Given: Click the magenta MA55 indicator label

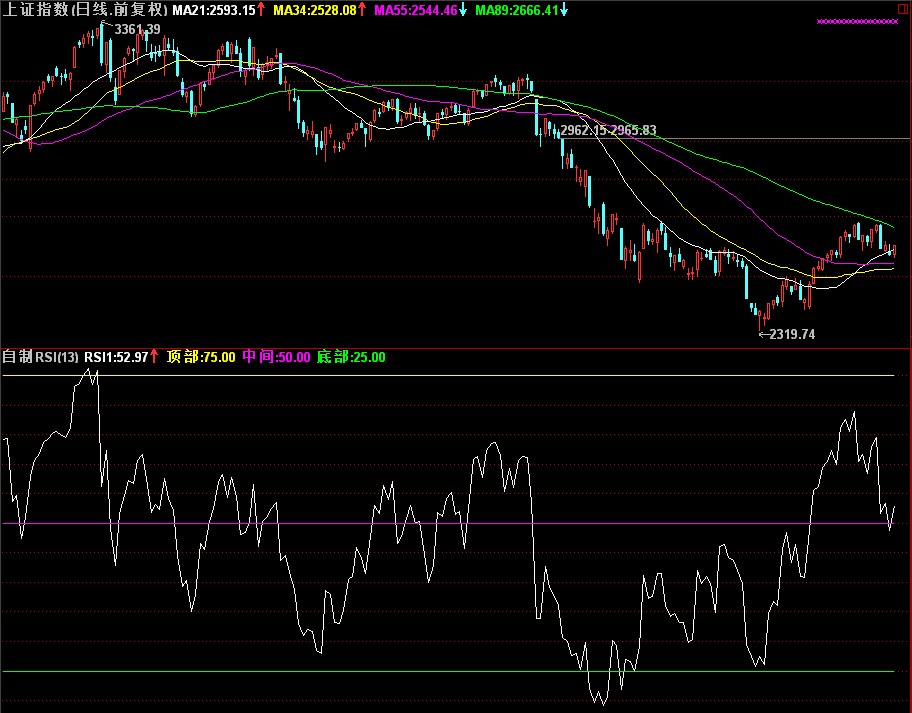Looking at the screenshot, I should click(x=415, y=10).
